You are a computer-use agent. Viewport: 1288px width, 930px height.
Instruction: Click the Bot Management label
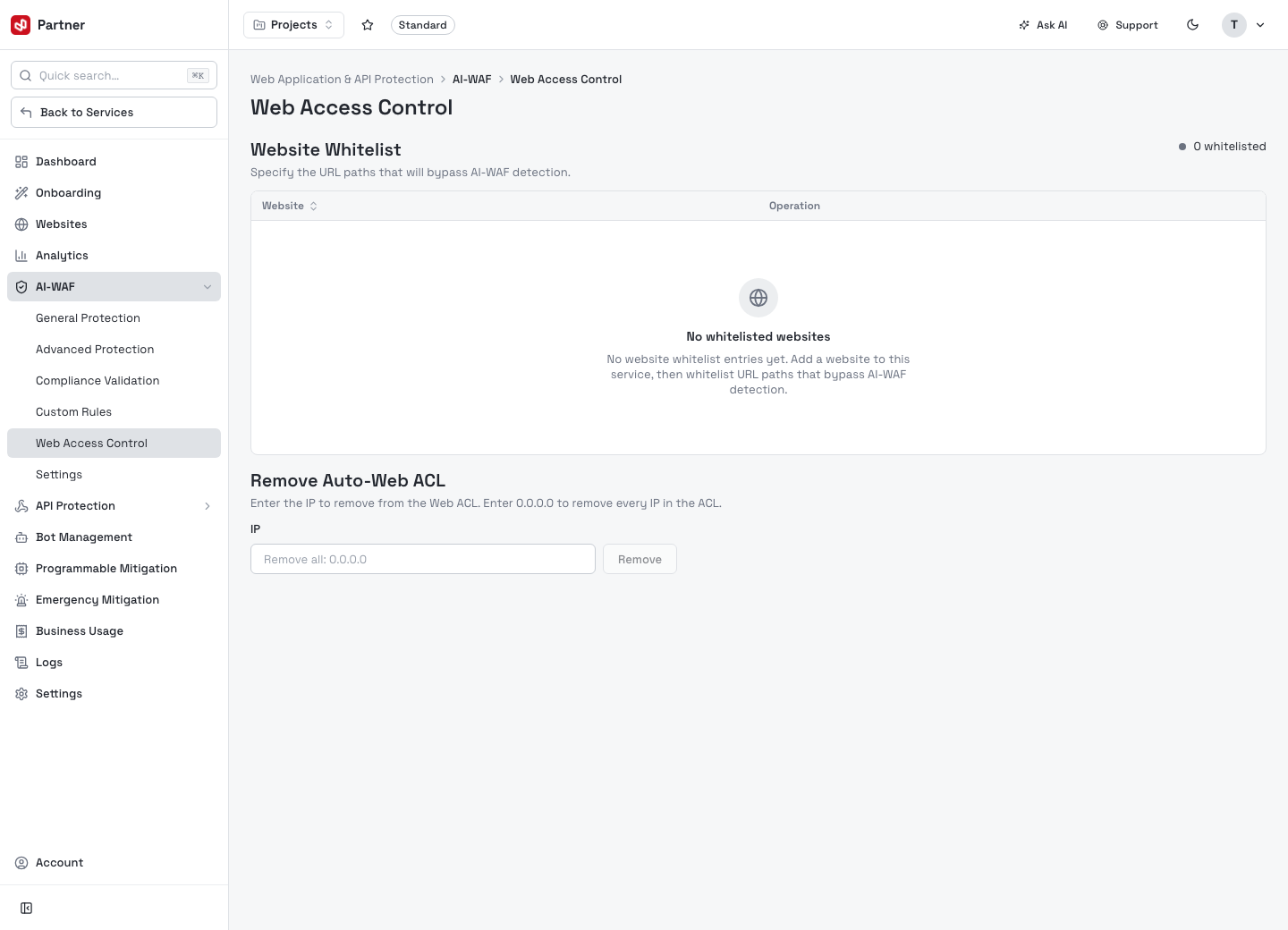[84, 537]
